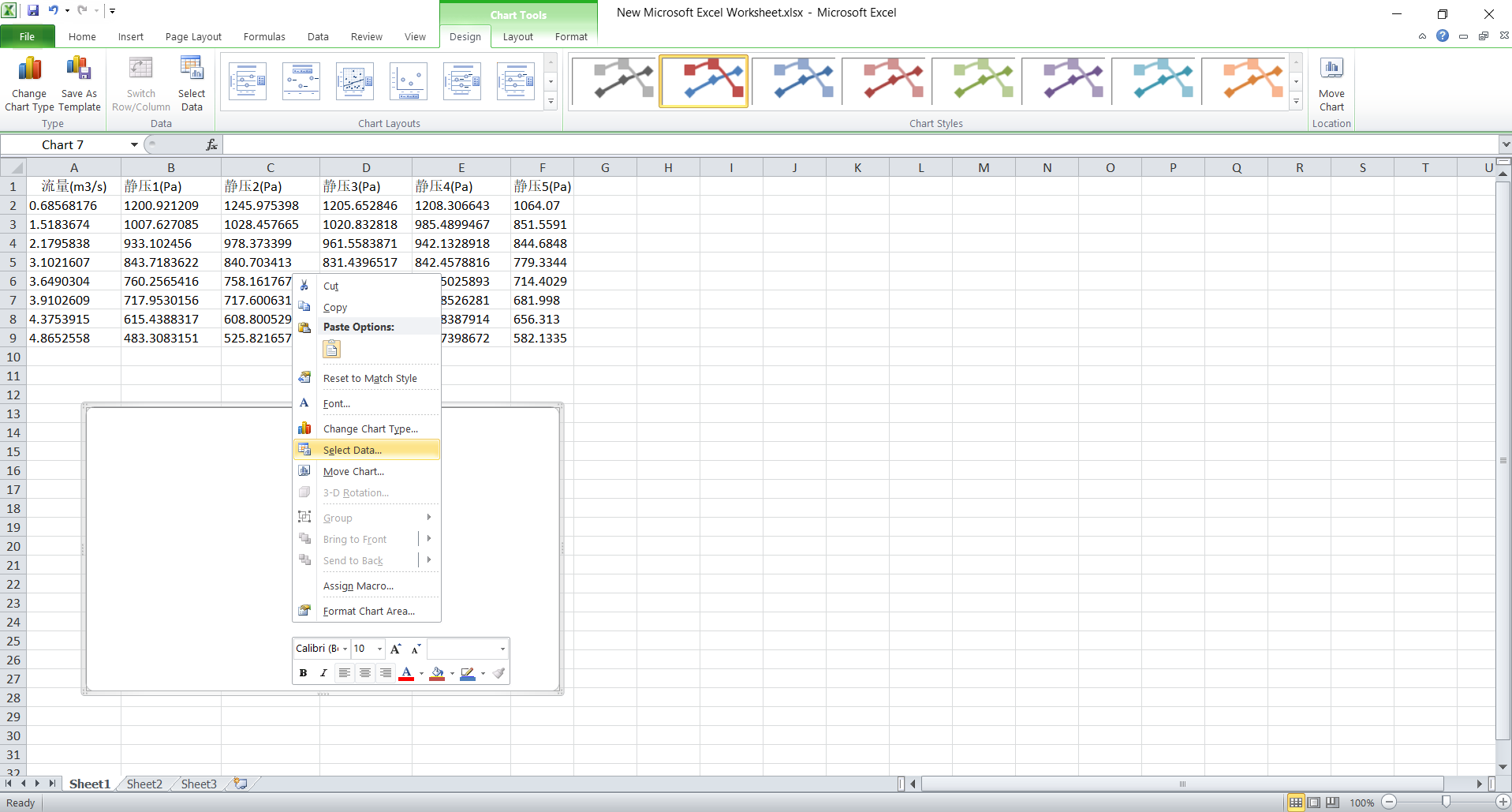
Task: Expand the Chart Styles gallery dropdown
Action: (1294, 101)
